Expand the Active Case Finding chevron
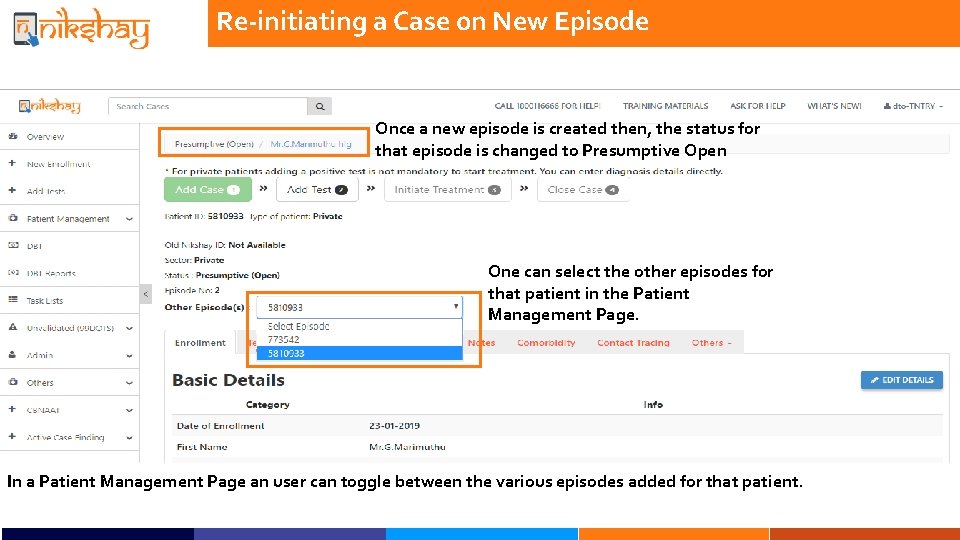 click(129, 438)
